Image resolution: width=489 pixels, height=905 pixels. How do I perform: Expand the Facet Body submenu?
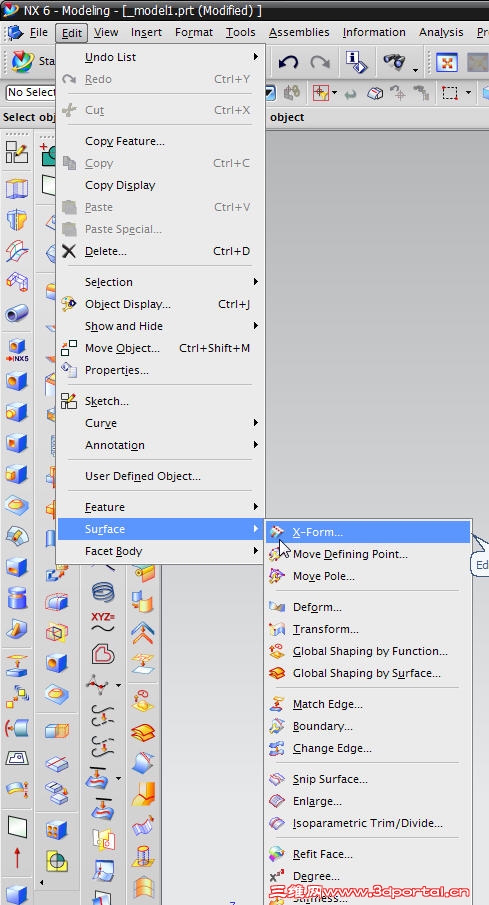(160, 551)
